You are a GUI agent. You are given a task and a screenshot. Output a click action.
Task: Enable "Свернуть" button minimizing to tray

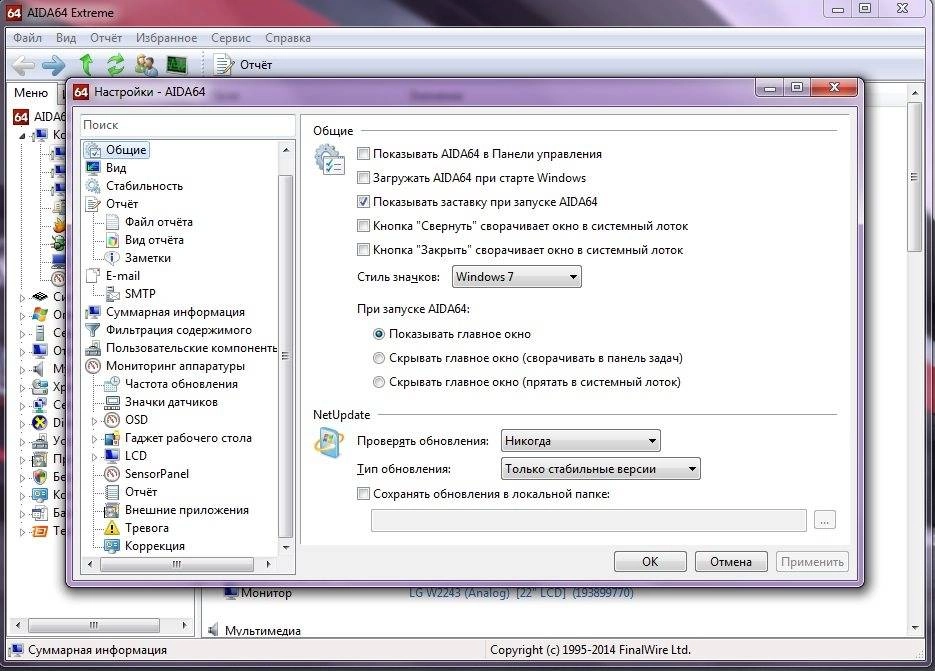tap(363, 226)
